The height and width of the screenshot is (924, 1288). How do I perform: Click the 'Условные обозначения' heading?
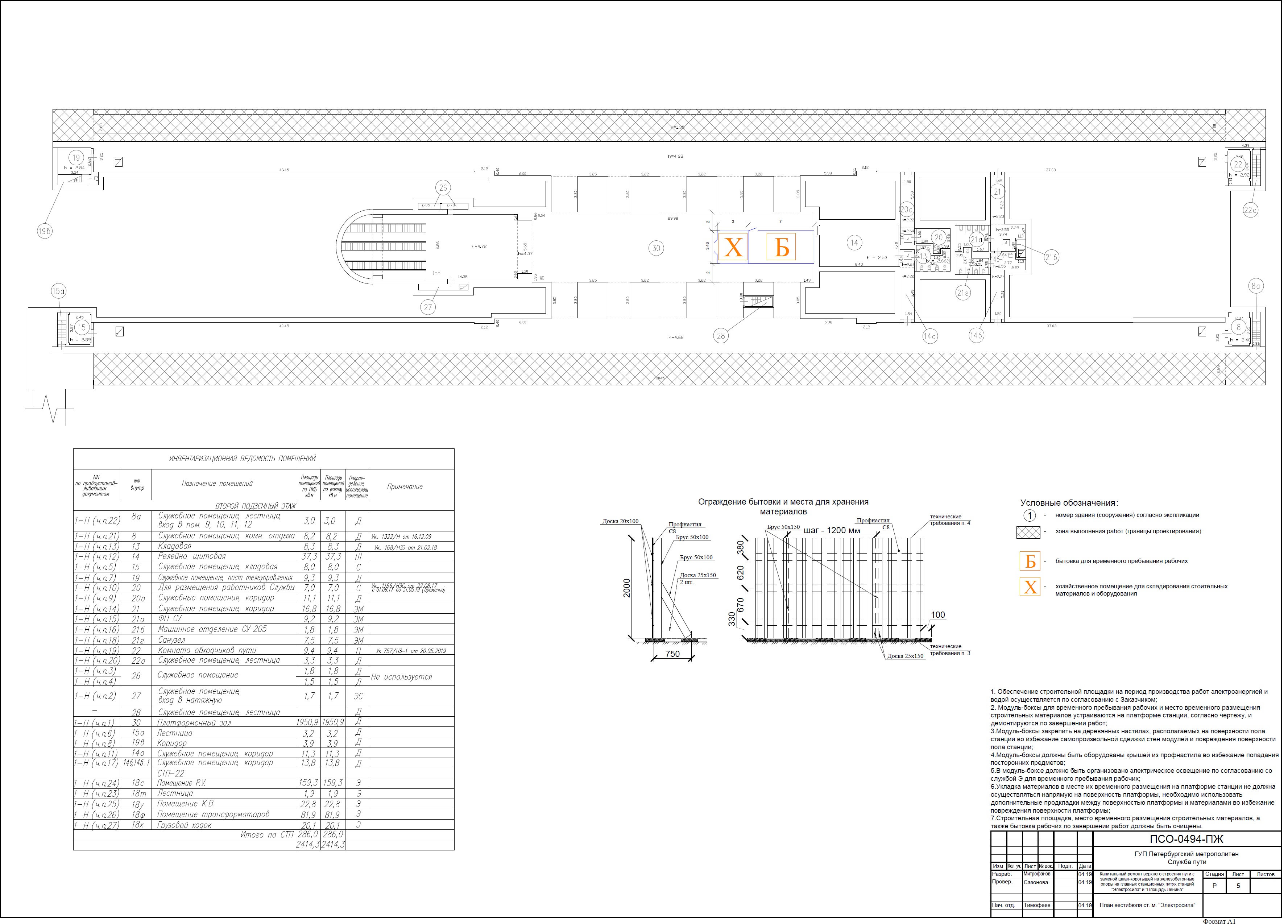click(1069, 503)
